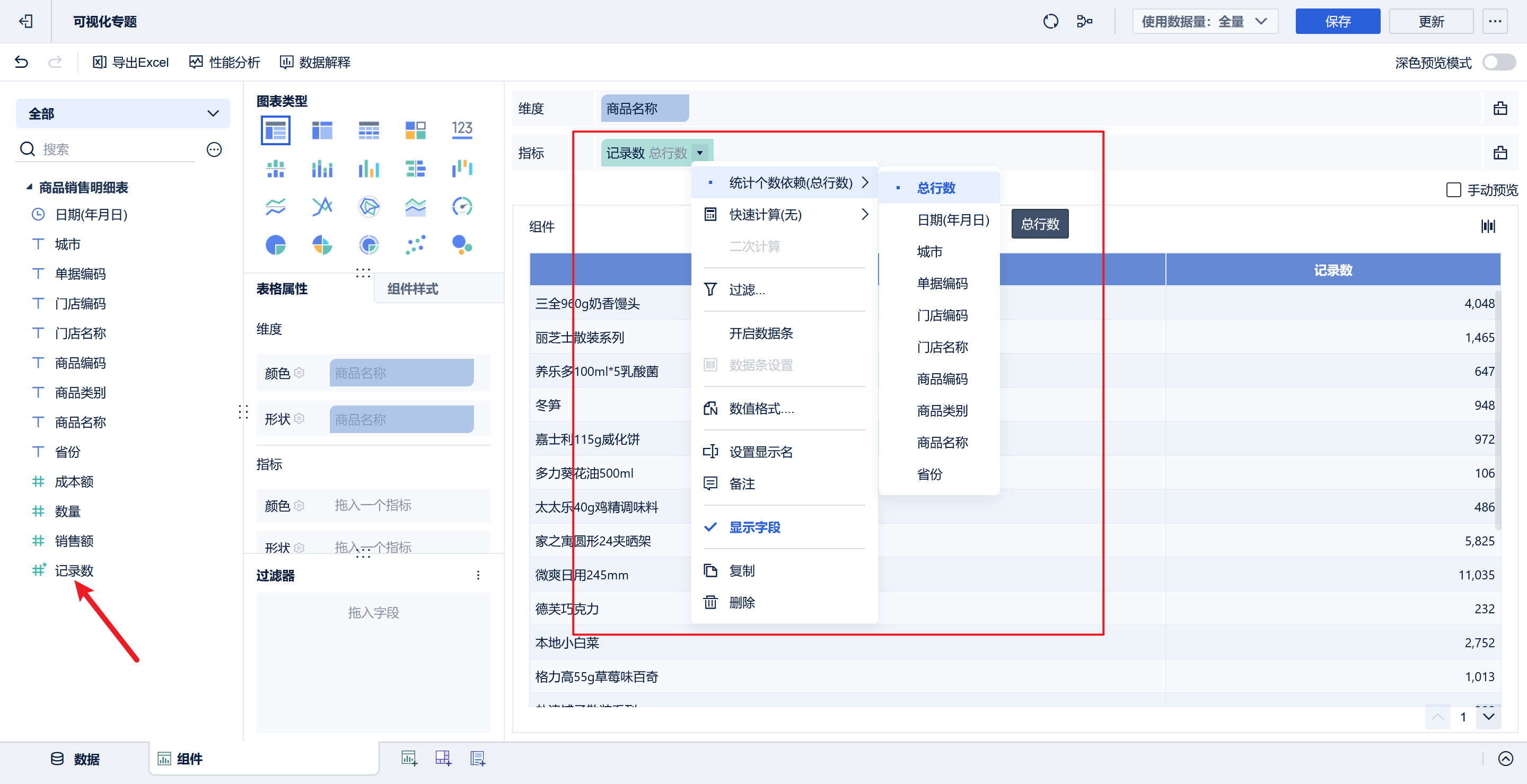Open the 使用数据量 全量 dropdown
1527x784 pixels.
tap(1205, 21)
